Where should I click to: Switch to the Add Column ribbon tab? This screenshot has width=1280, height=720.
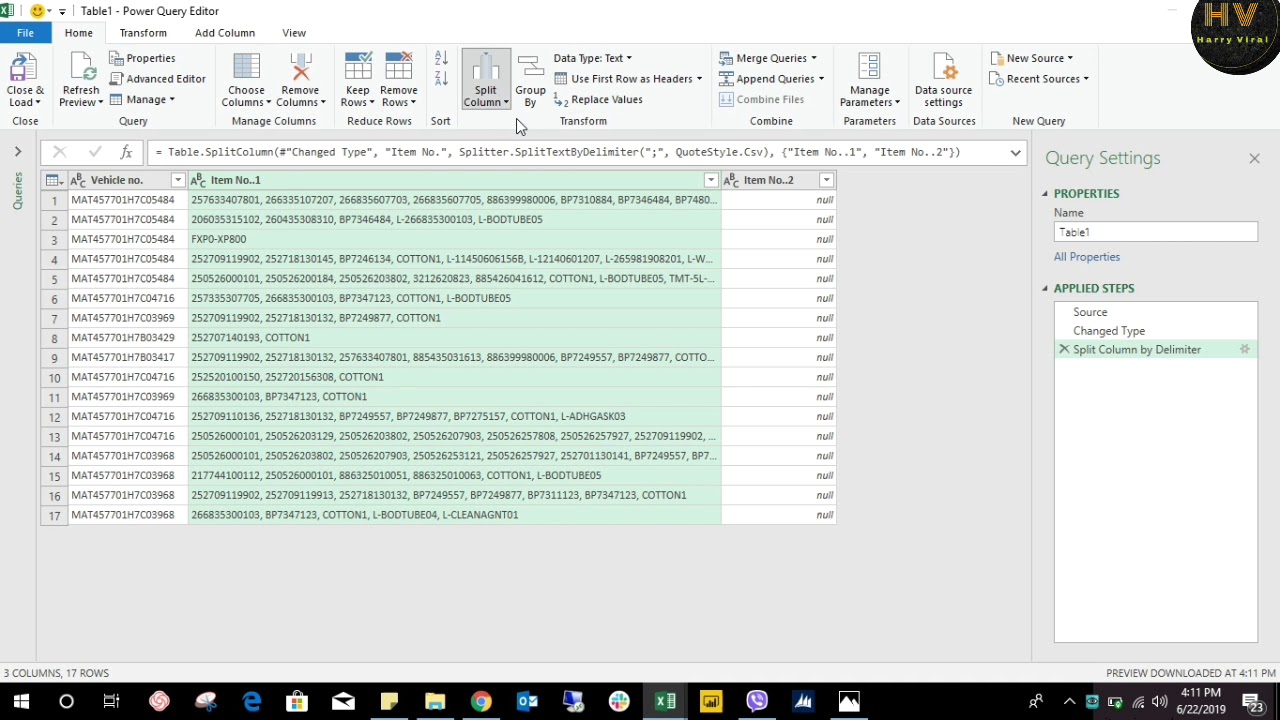tap(225, 33)
